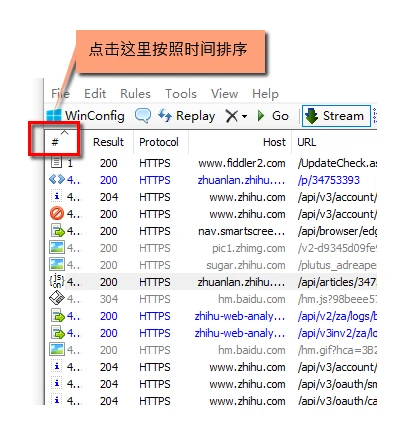
Task: Click the speech bubble comment icon
Action: coord(143,116)
